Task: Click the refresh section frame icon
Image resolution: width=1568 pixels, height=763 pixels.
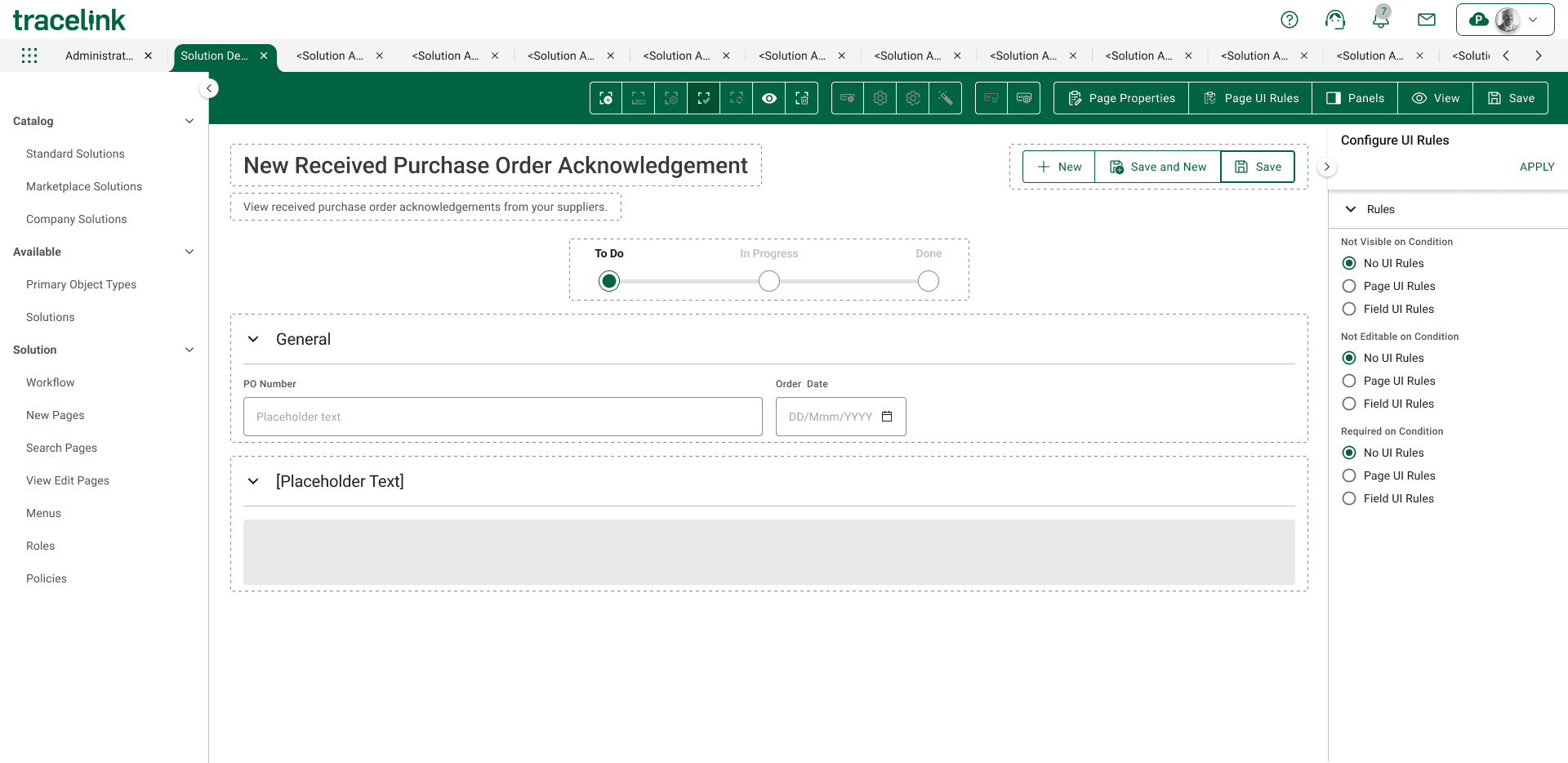Action: pos(737,98)
